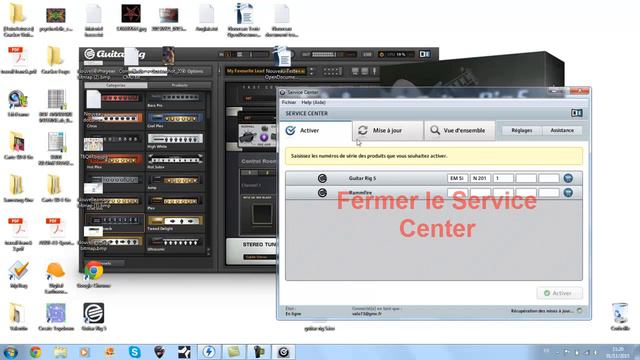
Task: Click the product icon next to Rammfire
Action: point(322,193)
